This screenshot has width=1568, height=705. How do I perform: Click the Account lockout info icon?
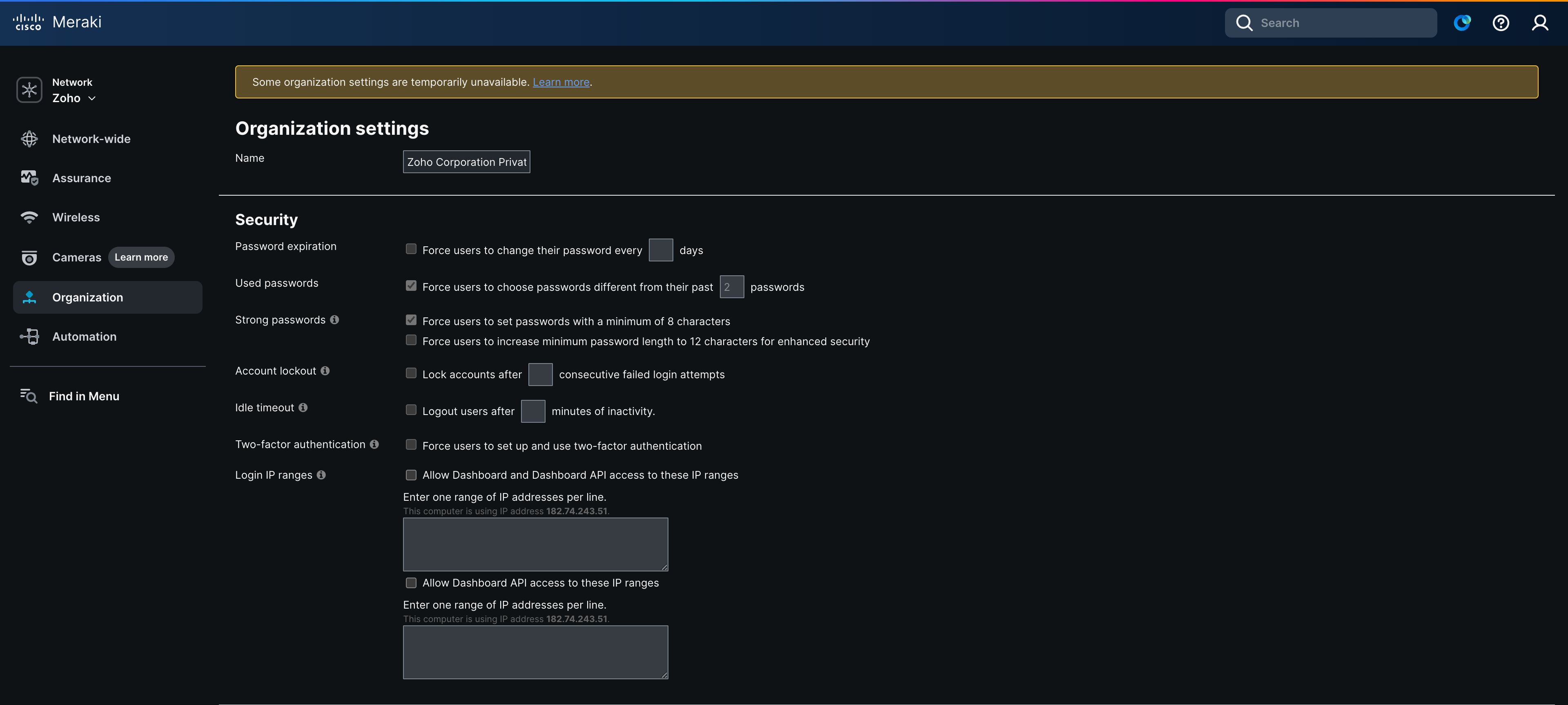point(325,371)
